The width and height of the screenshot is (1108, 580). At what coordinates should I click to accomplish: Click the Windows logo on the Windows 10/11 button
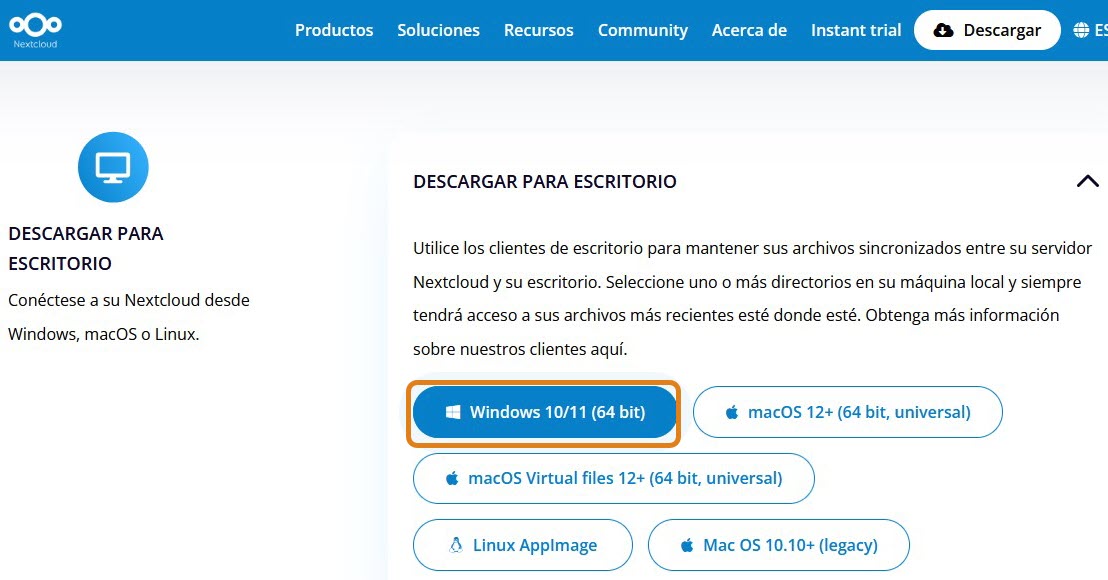point(453,412)
